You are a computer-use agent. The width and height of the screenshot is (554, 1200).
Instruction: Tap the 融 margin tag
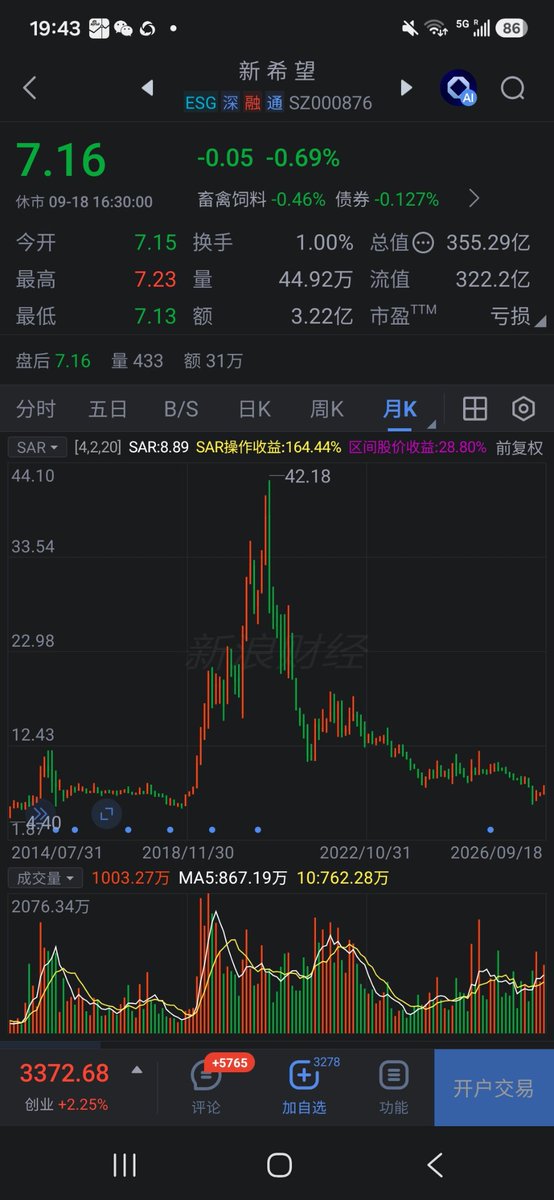(253, 102)
